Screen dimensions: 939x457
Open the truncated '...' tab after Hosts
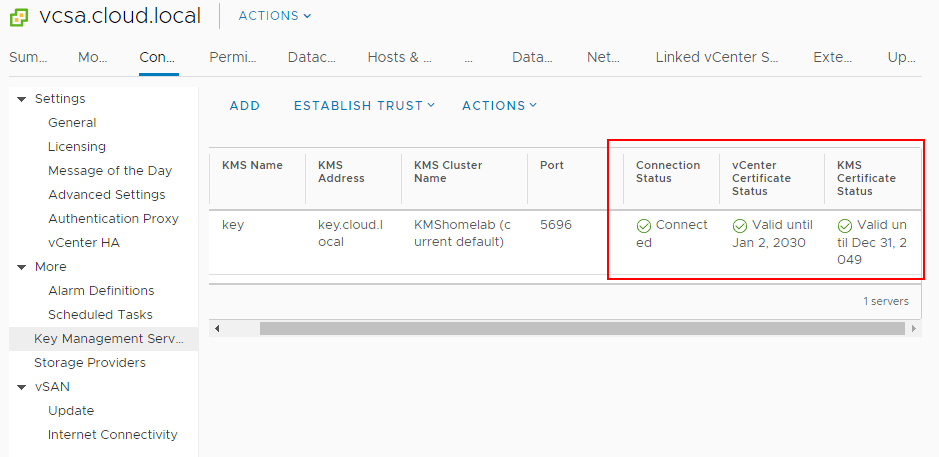coord(469,57)
